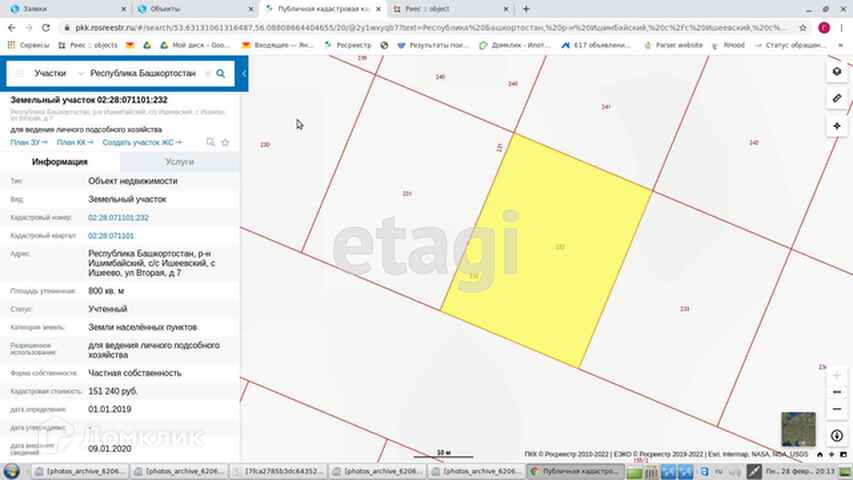Click the diamond icon in the map footer
853x480 pixels.
832,454
